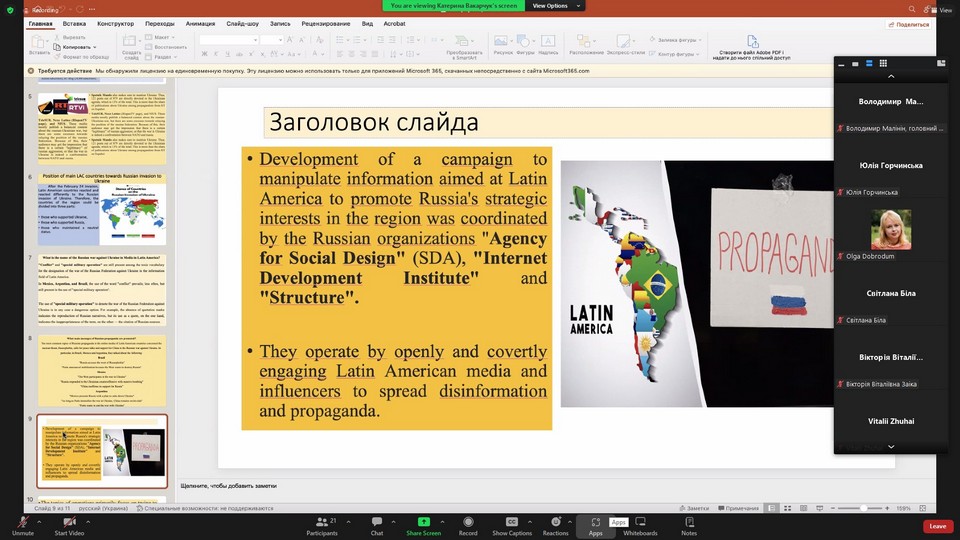This screenshot has height=540, width=960.
Task: Open the Reactions menu
Action: [x=555, y=522]
